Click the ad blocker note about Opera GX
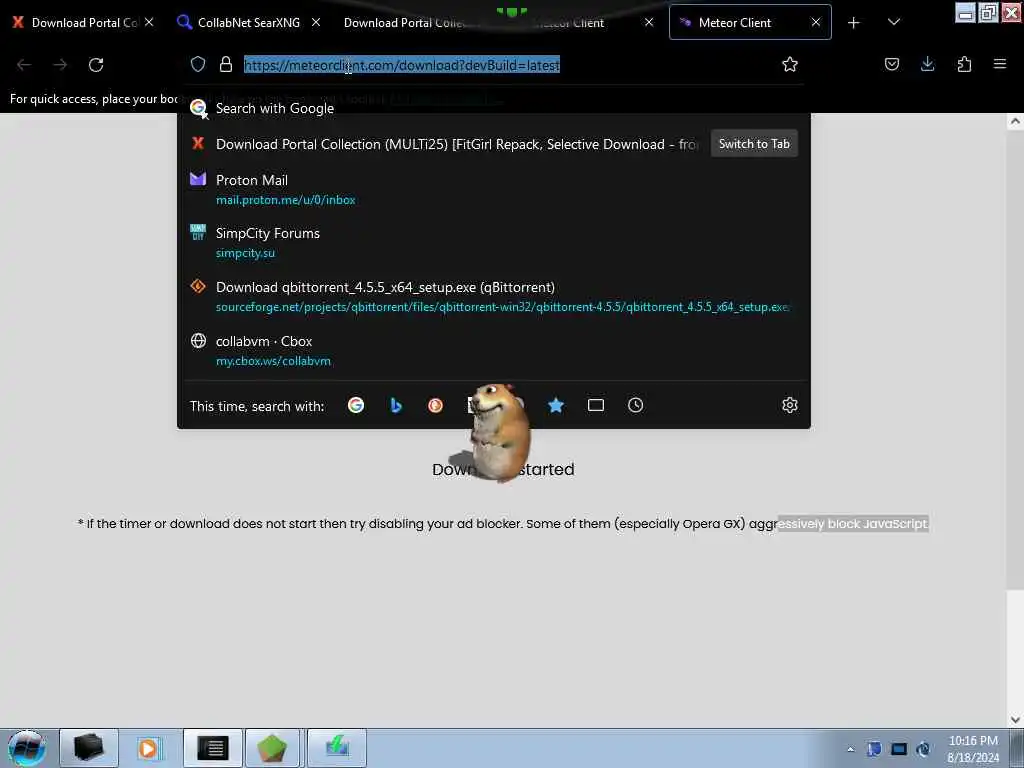The height and width of the screenshot is (768, 1024). pyautogui.click(x=503, y=524)
